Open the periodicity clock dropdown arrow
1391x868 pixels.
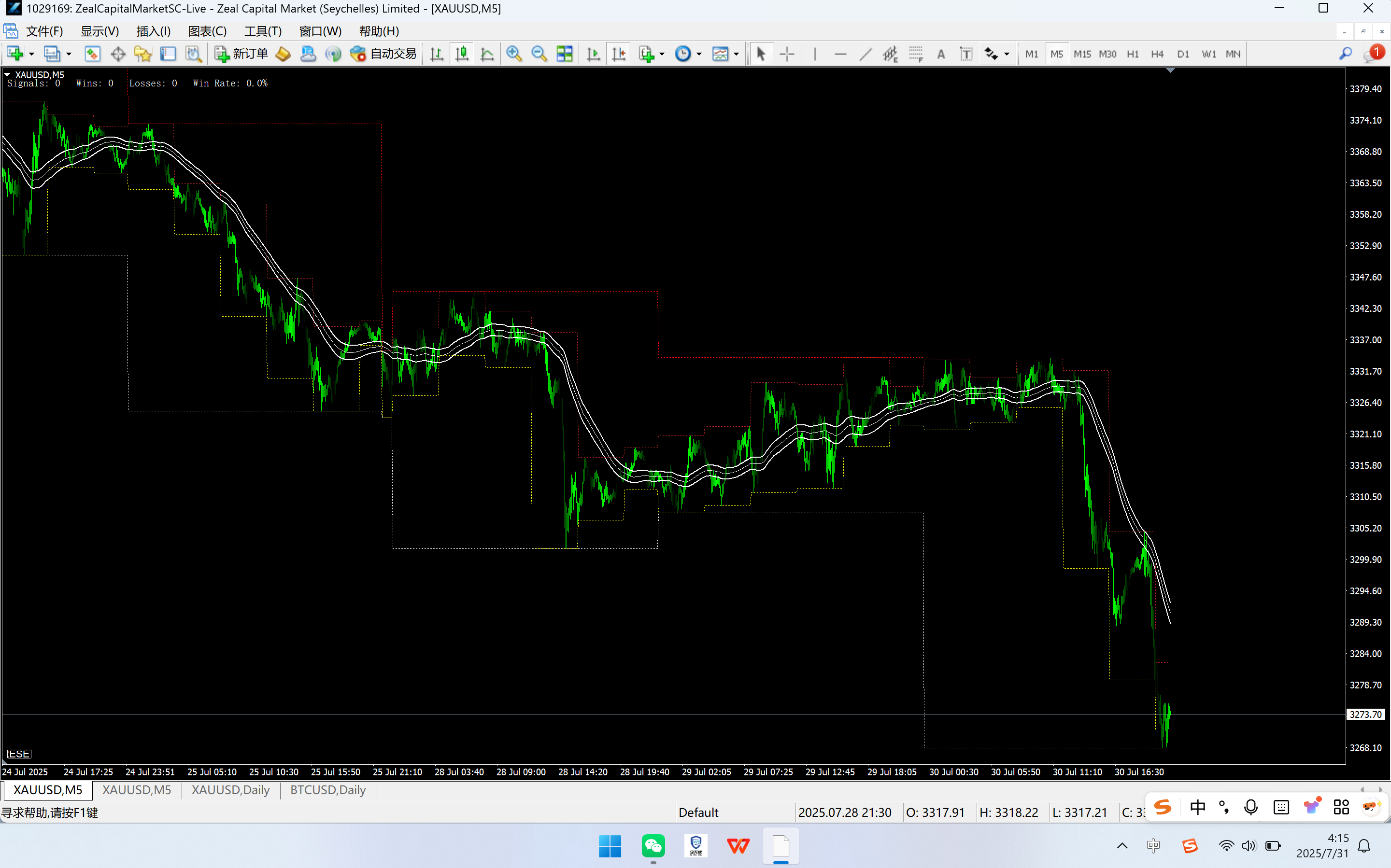[699, 54]
